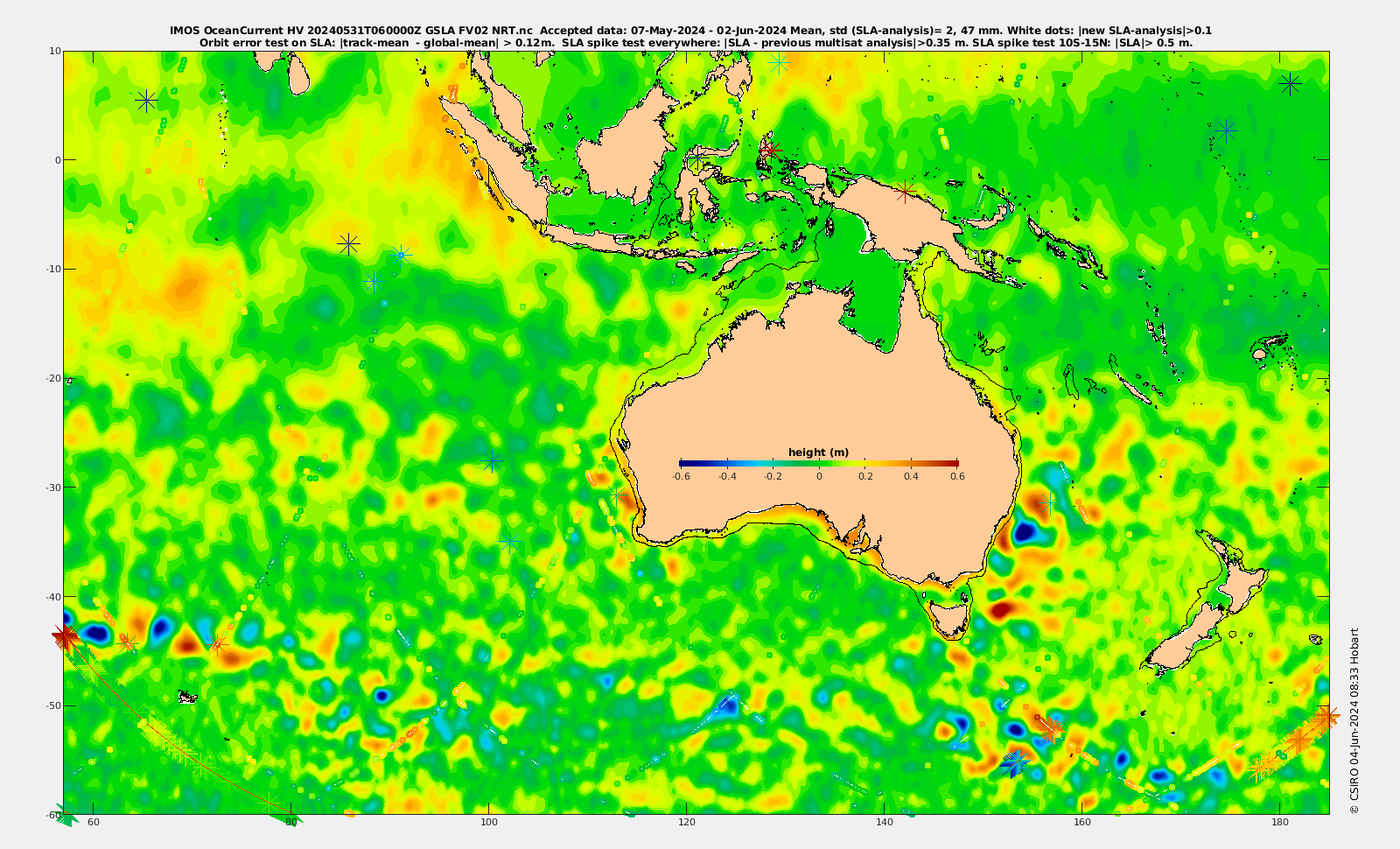
Task: Click the blue asterisk near 100E, 28S
Action: click(493, 460)
